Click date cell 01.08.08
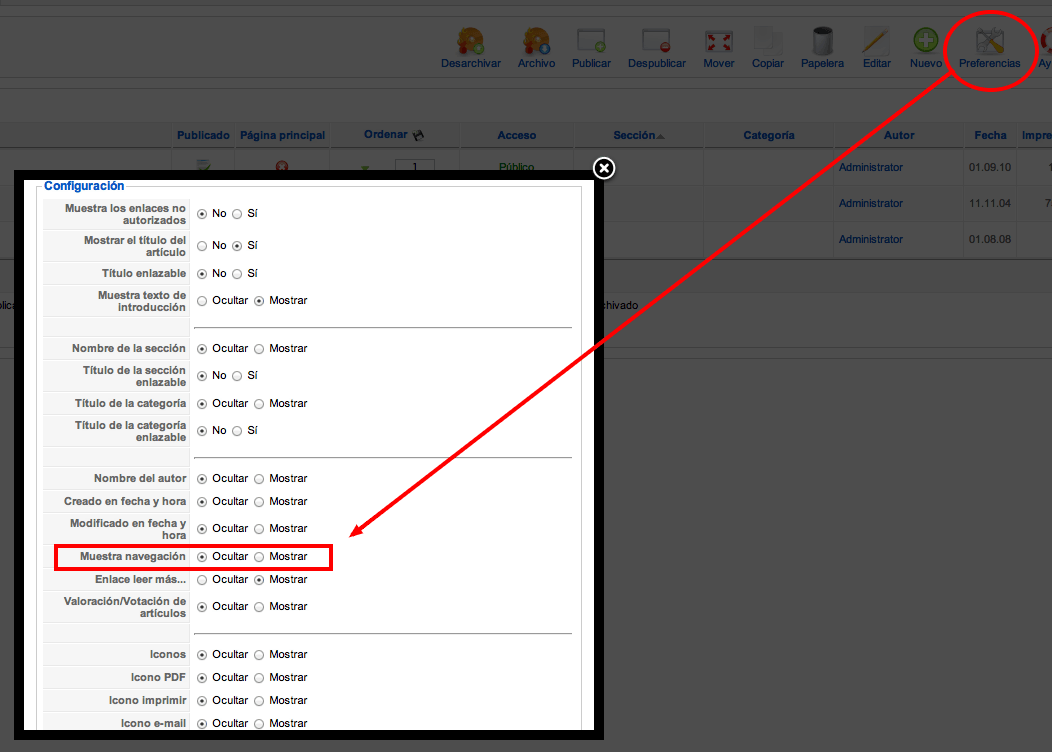 (x=990, y=239)
